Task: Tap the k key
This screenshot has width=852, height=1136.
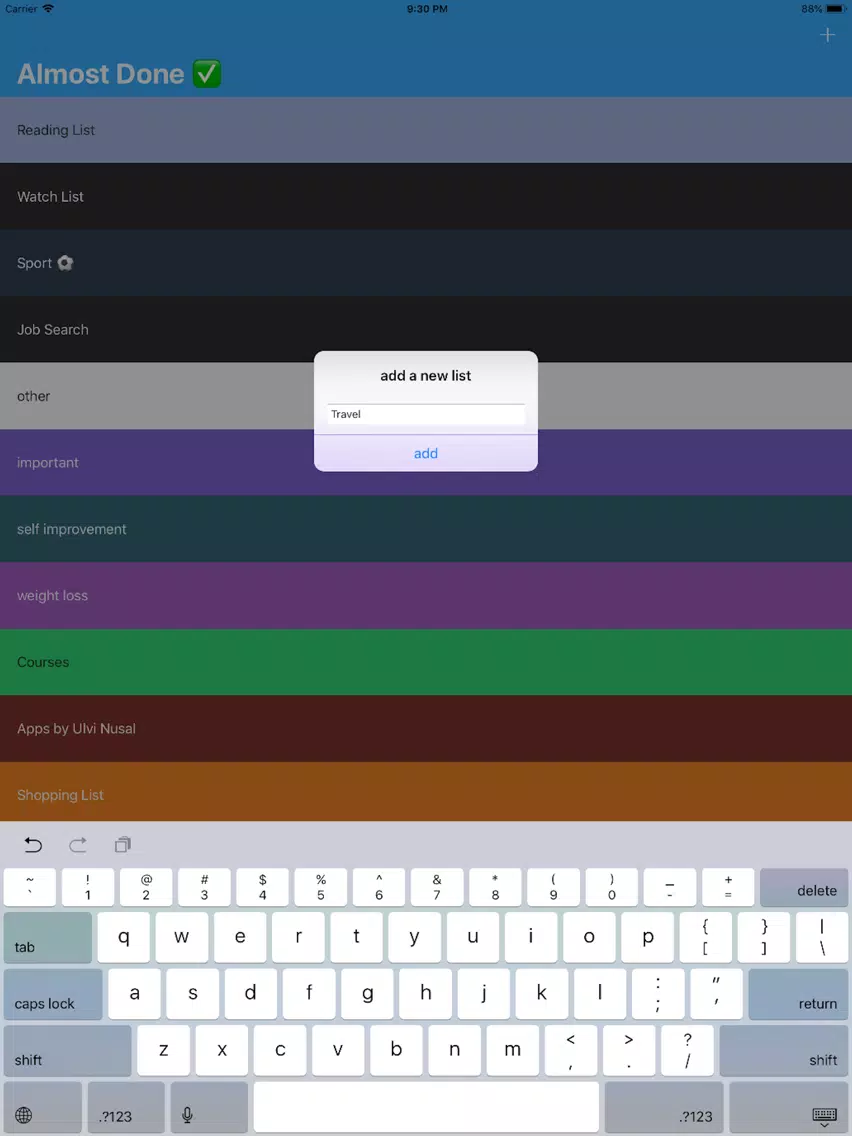Action: pos(542,994)
